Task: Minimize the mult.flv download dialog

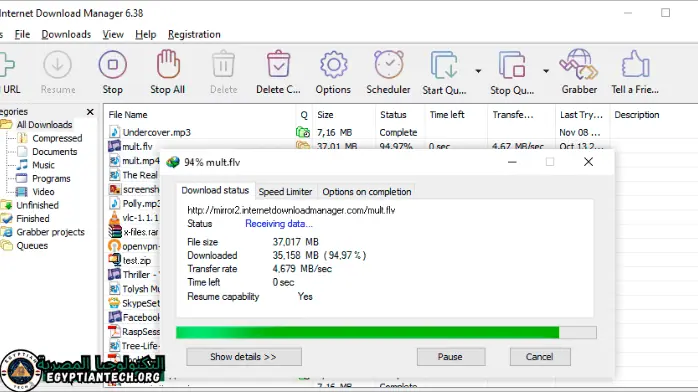Action: tap(512, 162)
